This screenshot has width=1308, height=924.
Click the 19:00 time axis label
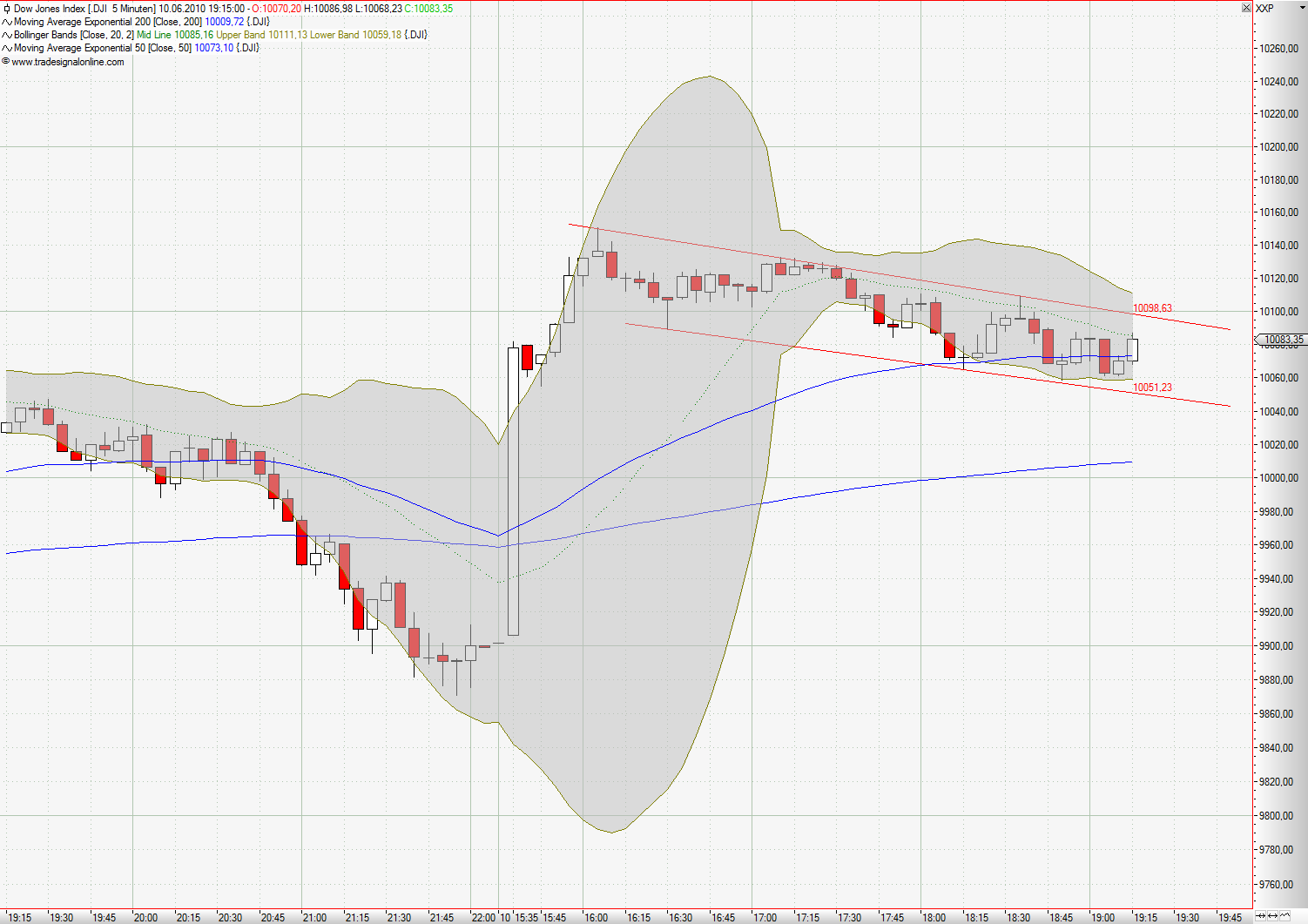(1102, 917)
